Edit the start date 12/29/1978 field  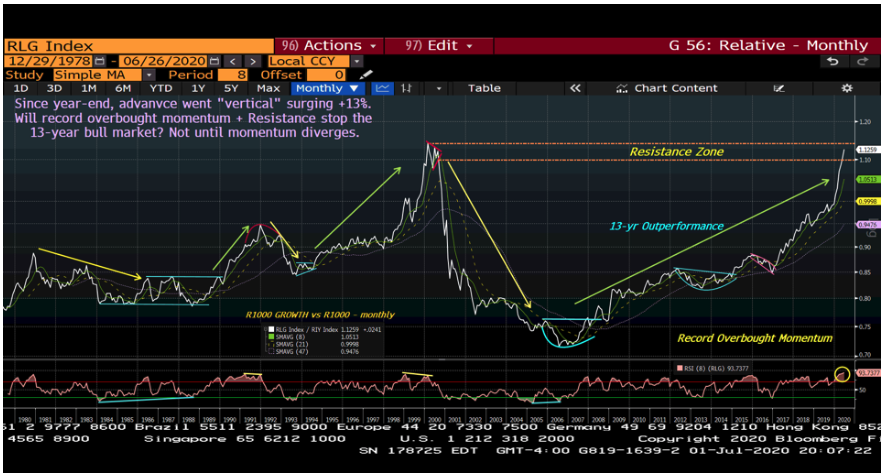49,61
